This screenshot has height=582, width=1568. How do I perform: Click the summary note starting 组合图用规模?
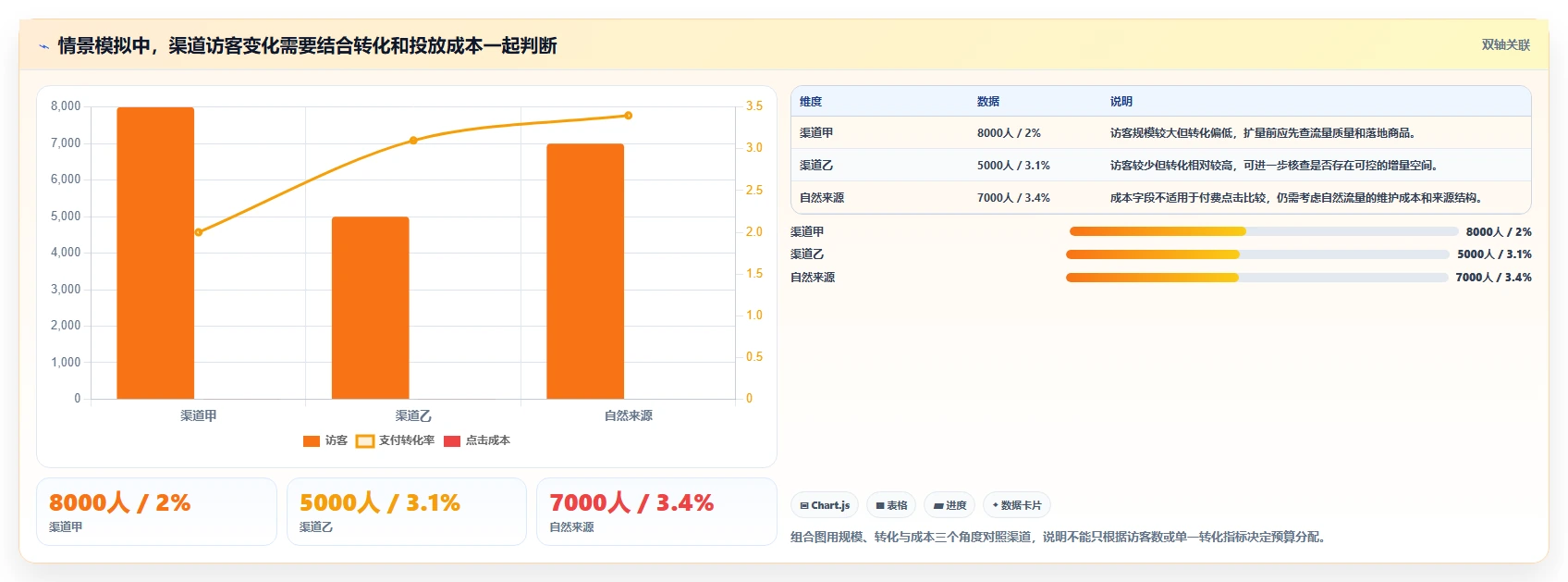(x=1060, y=537)
